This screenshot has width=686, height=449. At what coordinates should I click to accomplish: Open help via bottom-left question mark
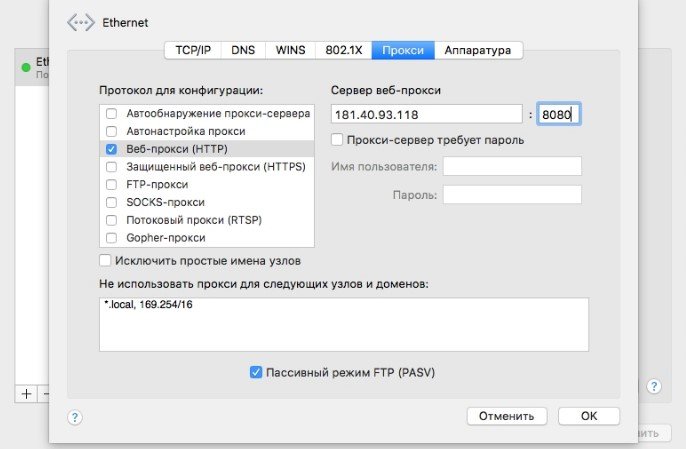click(x=75, y=417)
